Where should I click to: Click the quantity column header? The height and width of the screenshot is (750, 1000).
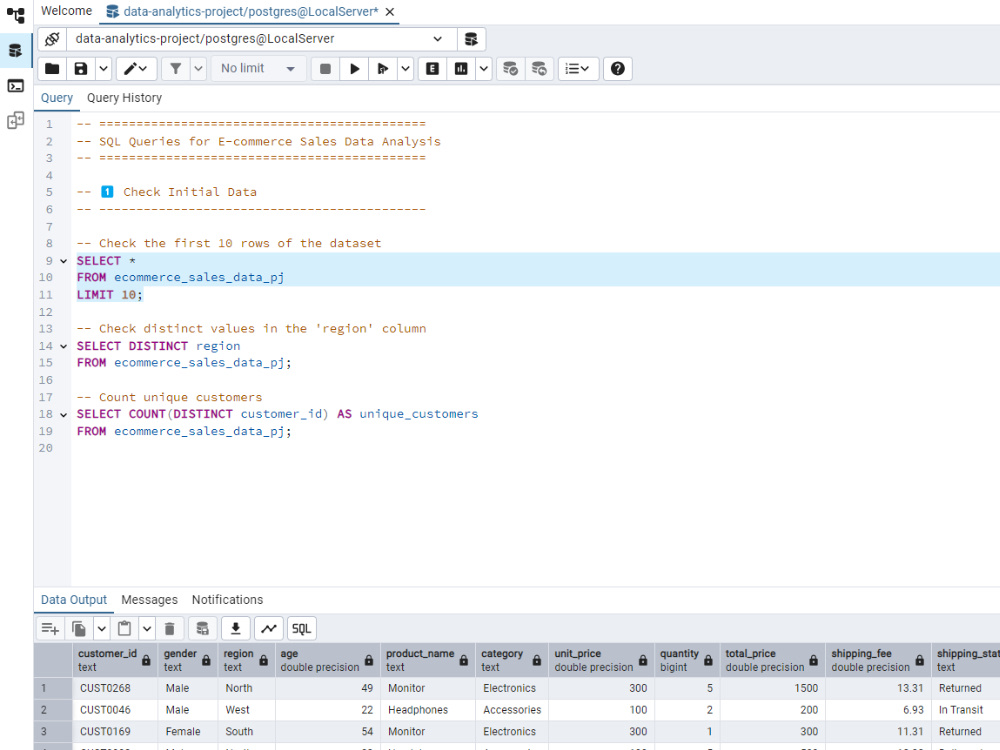(x=686, y=660)
